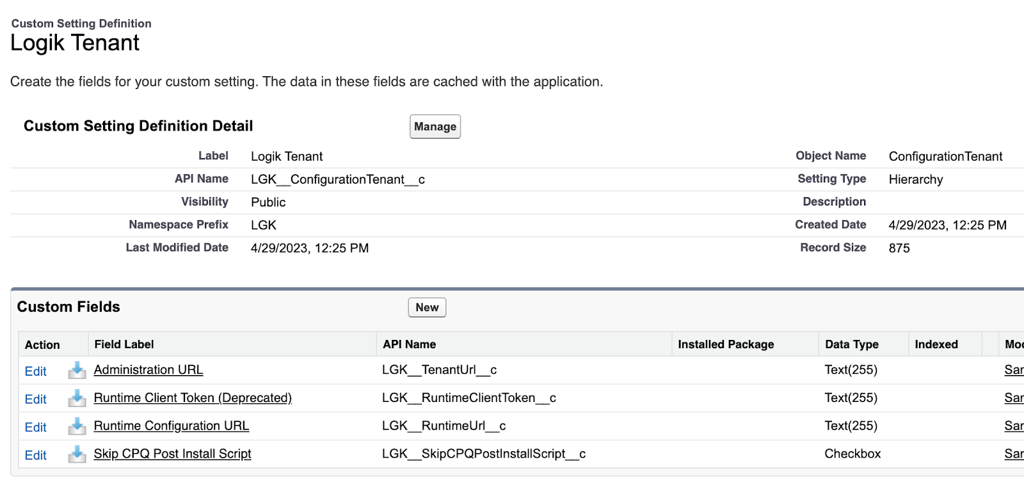Click the download icon beside Runtime Configuration URL

pyautogui.click(x=77, y=426)
